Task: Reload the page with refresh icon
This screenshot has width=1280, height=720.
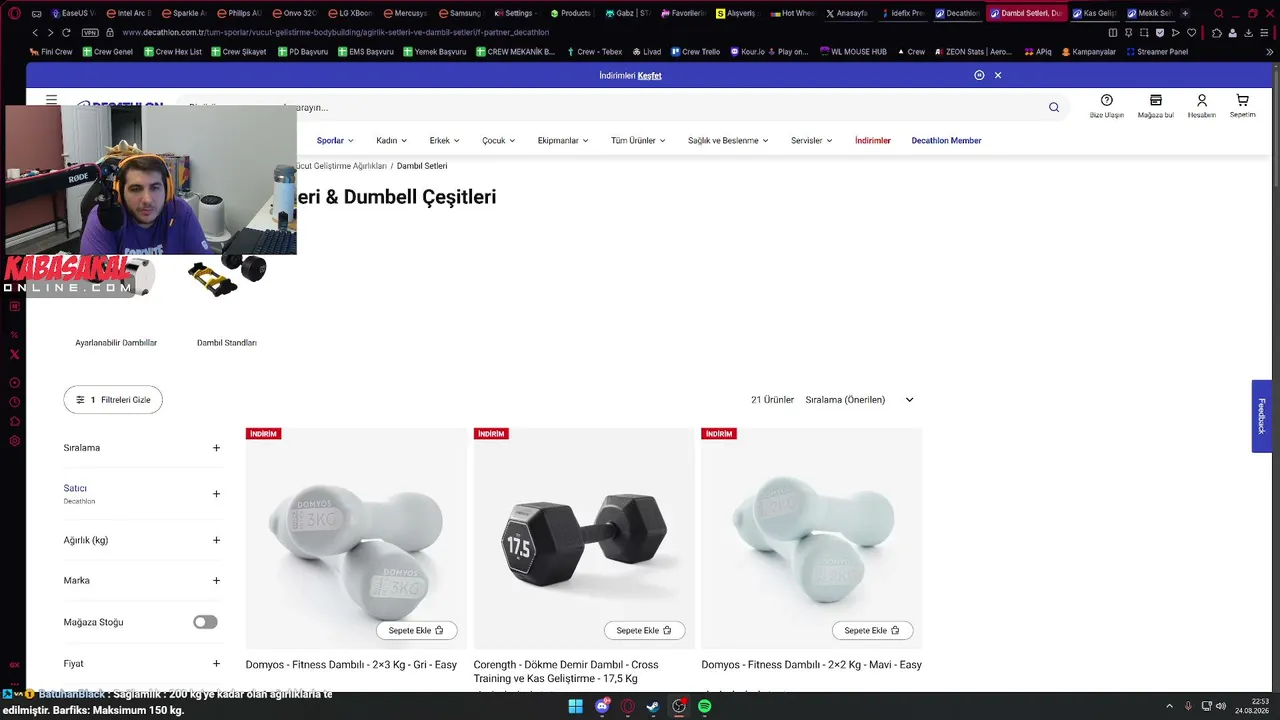Action: click(x=67, y=32)
